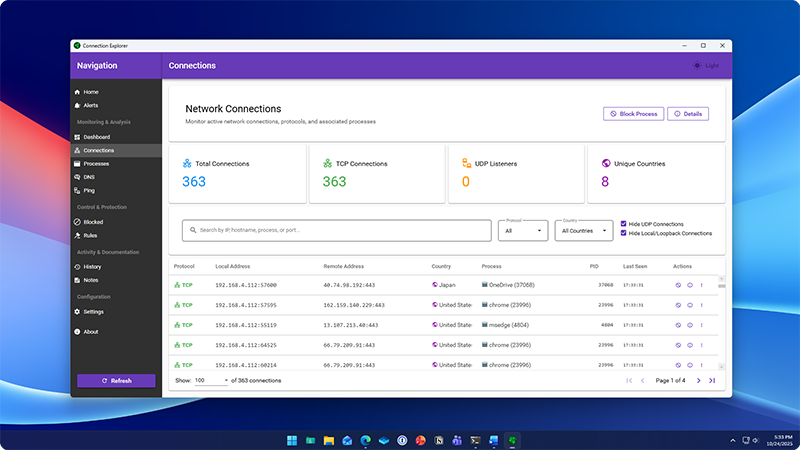The height and width of the screenshot is (450, 800).
Task: Open Alerts from the navigation sidebar
Action: click(x=90, y=105)
